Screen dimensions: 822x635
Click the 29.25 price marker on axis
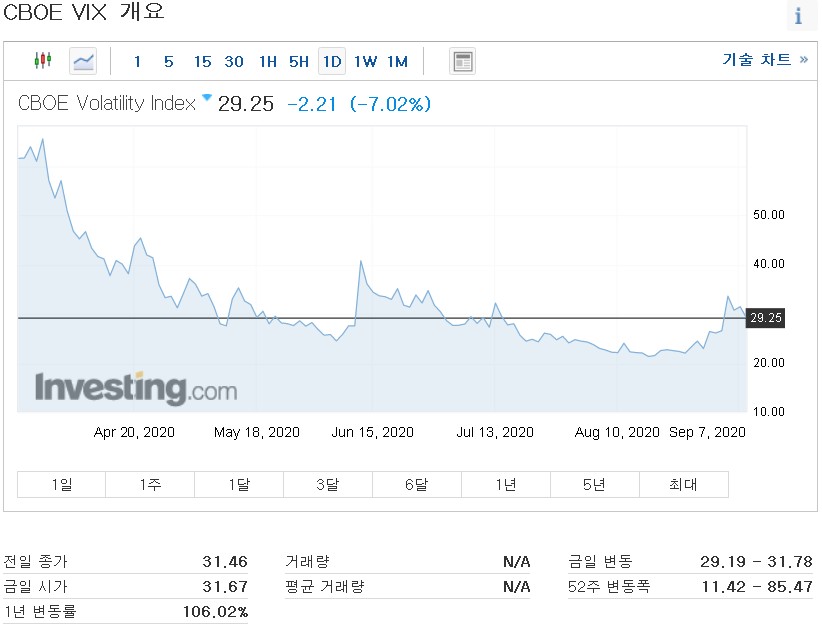click(x=765, y=318)
